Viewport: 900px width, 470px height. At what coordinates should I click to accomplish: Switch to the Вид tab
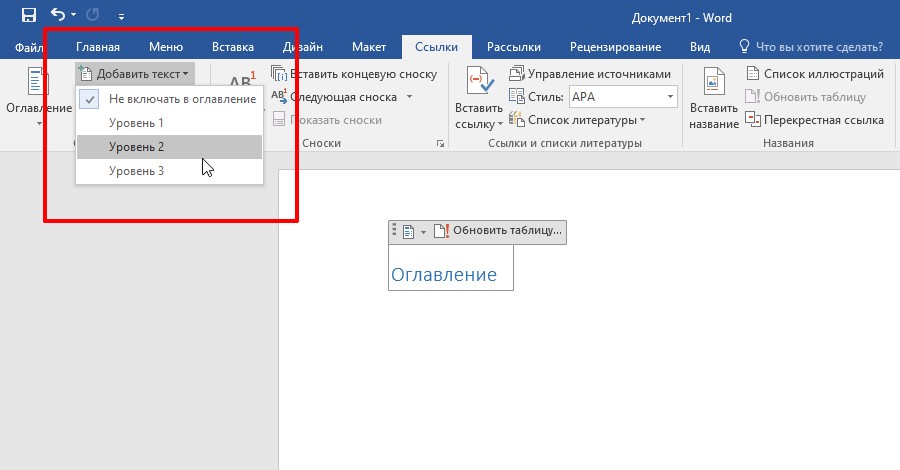coord(700,47)
